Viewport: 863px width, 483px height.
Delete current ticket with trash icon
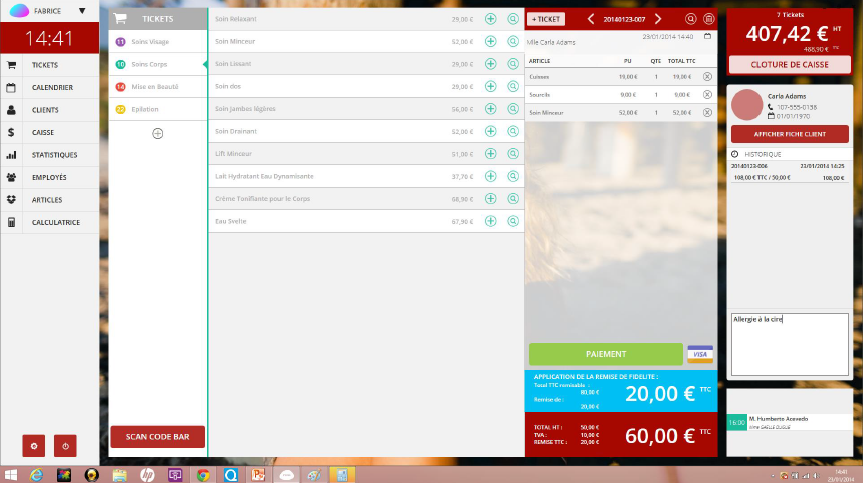pos(709,19)
